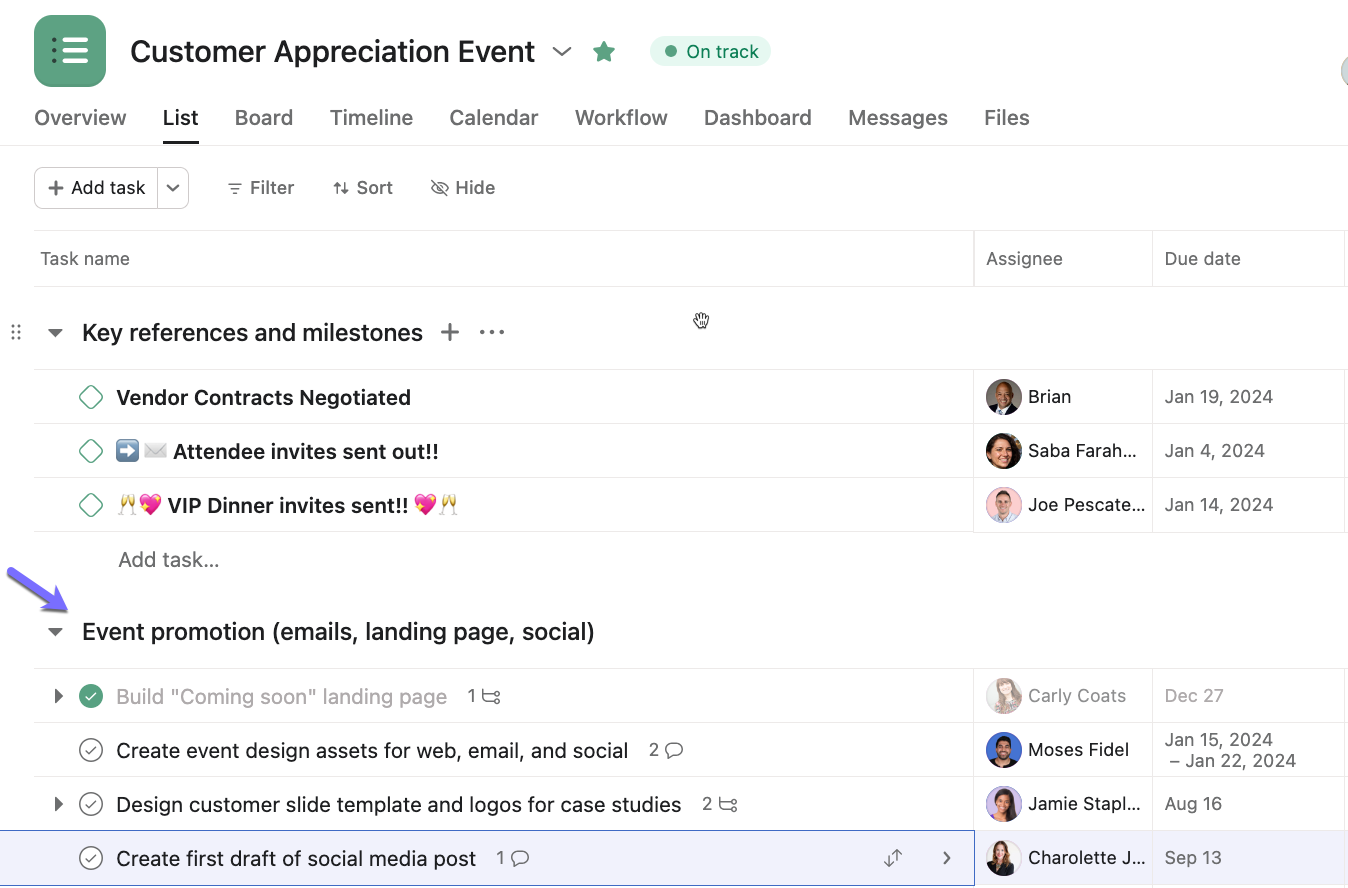Open the three-dot menu for Key references
This screenshot has height=888, width=1348.
click(x=492, y=332)
